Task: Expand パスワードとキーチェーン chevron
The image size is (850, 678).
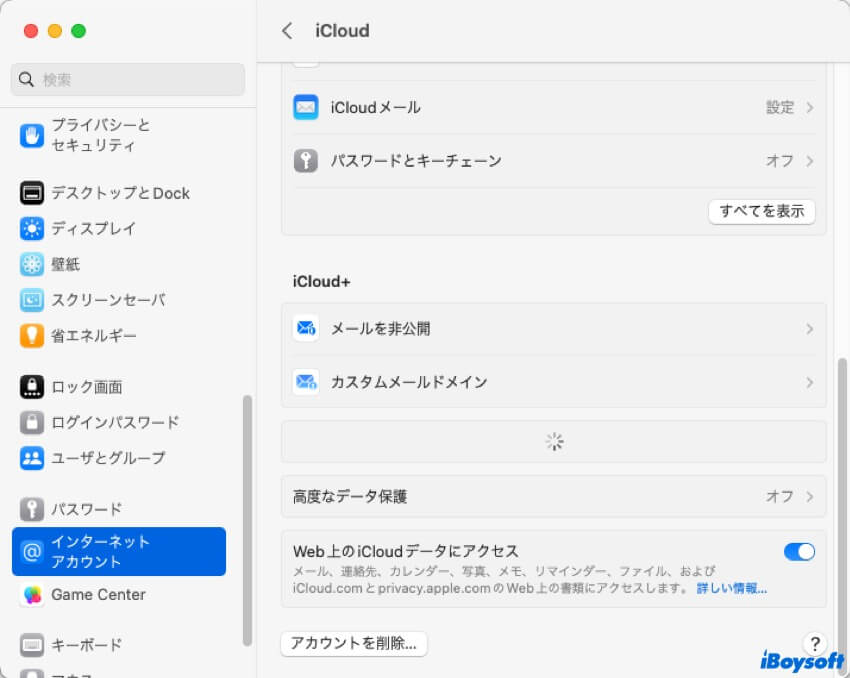Action: (809, 161)
